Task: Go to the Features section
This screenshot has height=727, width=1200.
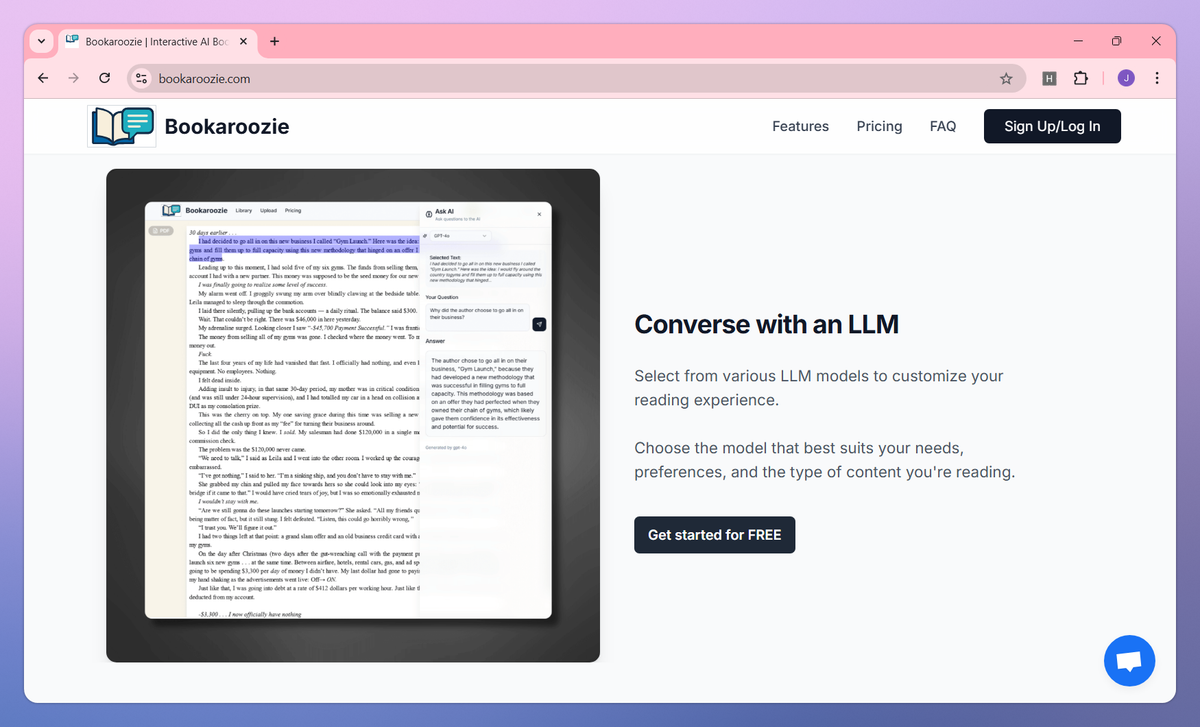Action: tap(800, 126)
